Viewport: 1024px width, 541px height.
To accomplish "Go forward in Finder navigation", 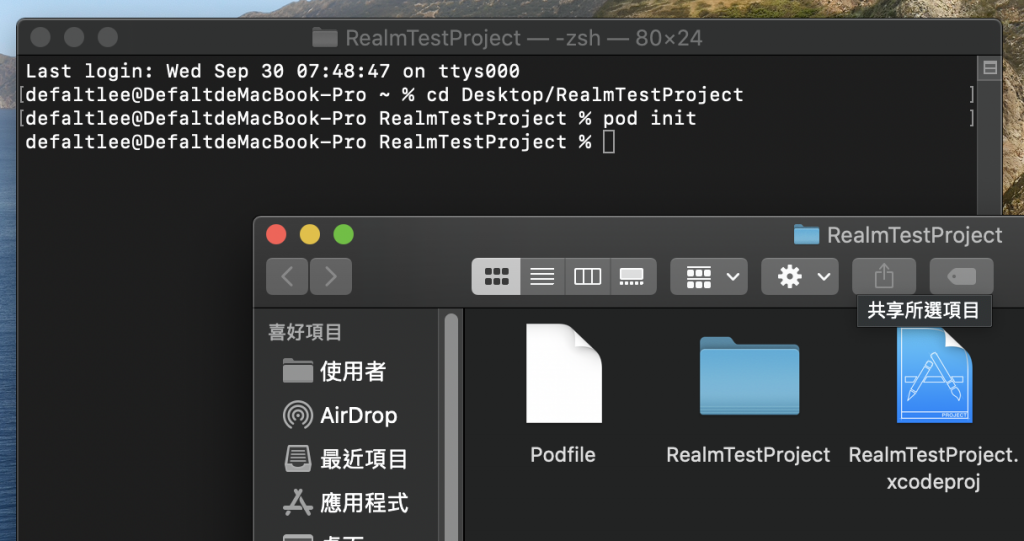I will [330, 276].
